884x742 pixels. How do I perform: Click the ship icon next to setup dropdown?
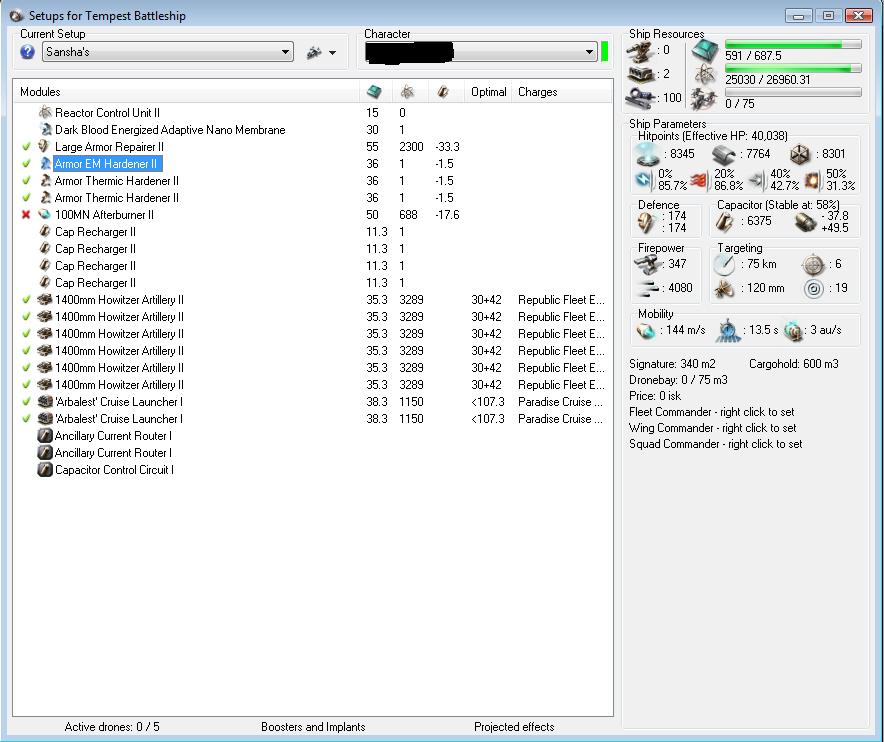click(x=314, y=52)
